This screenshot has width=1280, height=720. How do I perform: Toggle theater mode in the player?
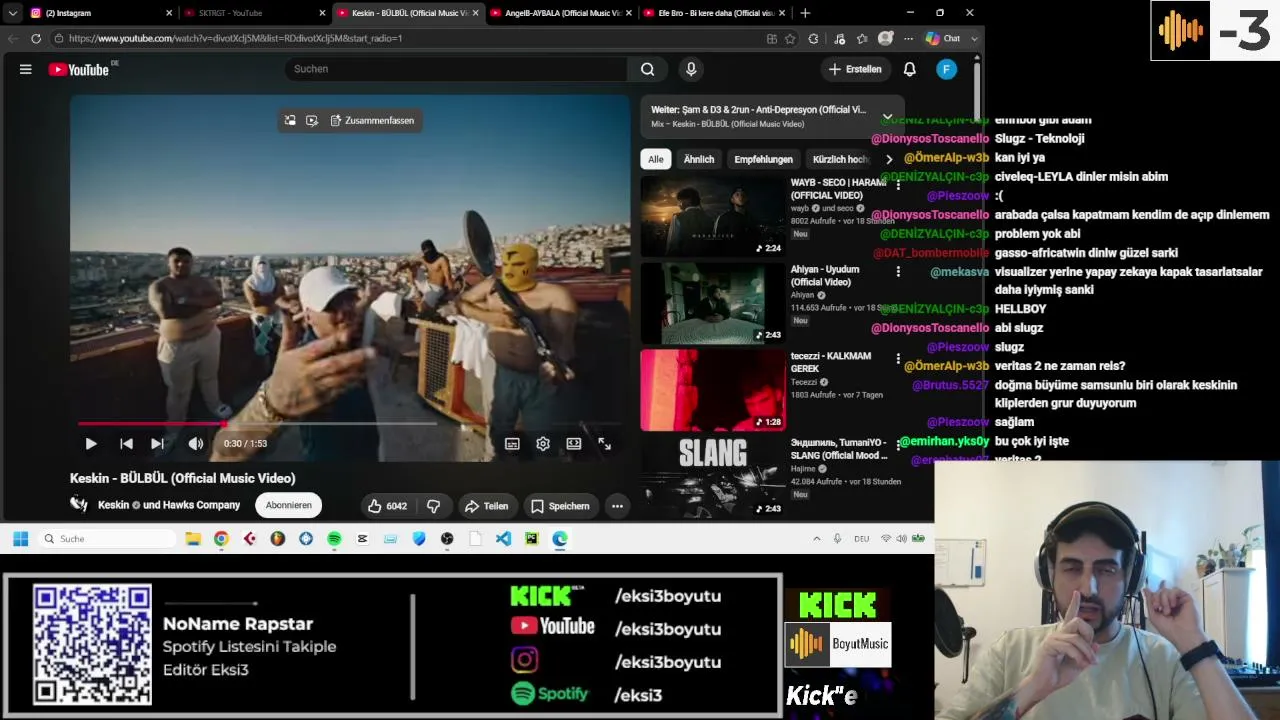(574, 444)
